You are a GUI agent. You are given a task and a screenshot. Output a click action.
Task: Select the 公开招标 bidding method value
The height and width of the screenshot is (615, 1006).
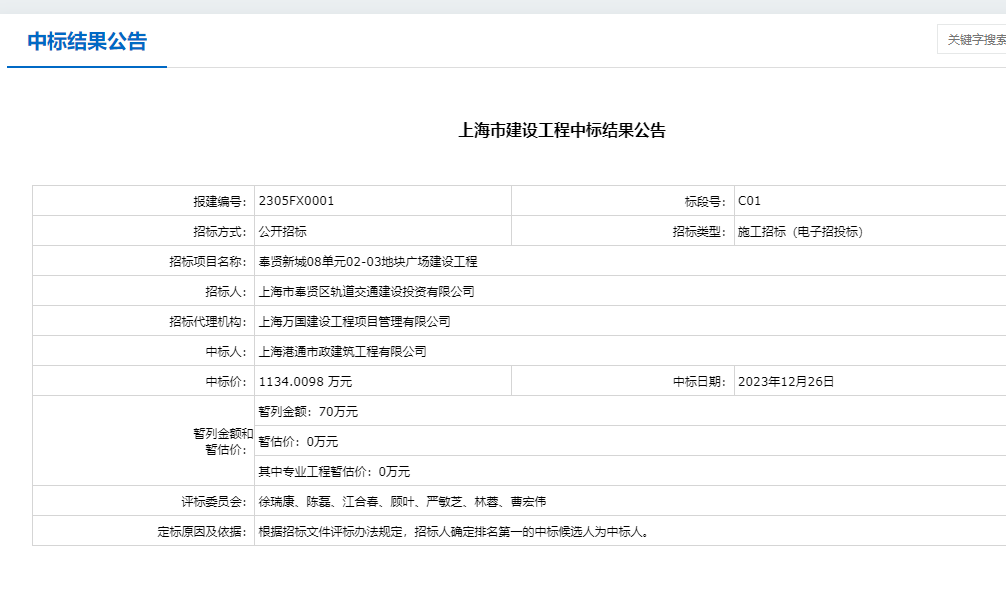(x=282, y=231)
